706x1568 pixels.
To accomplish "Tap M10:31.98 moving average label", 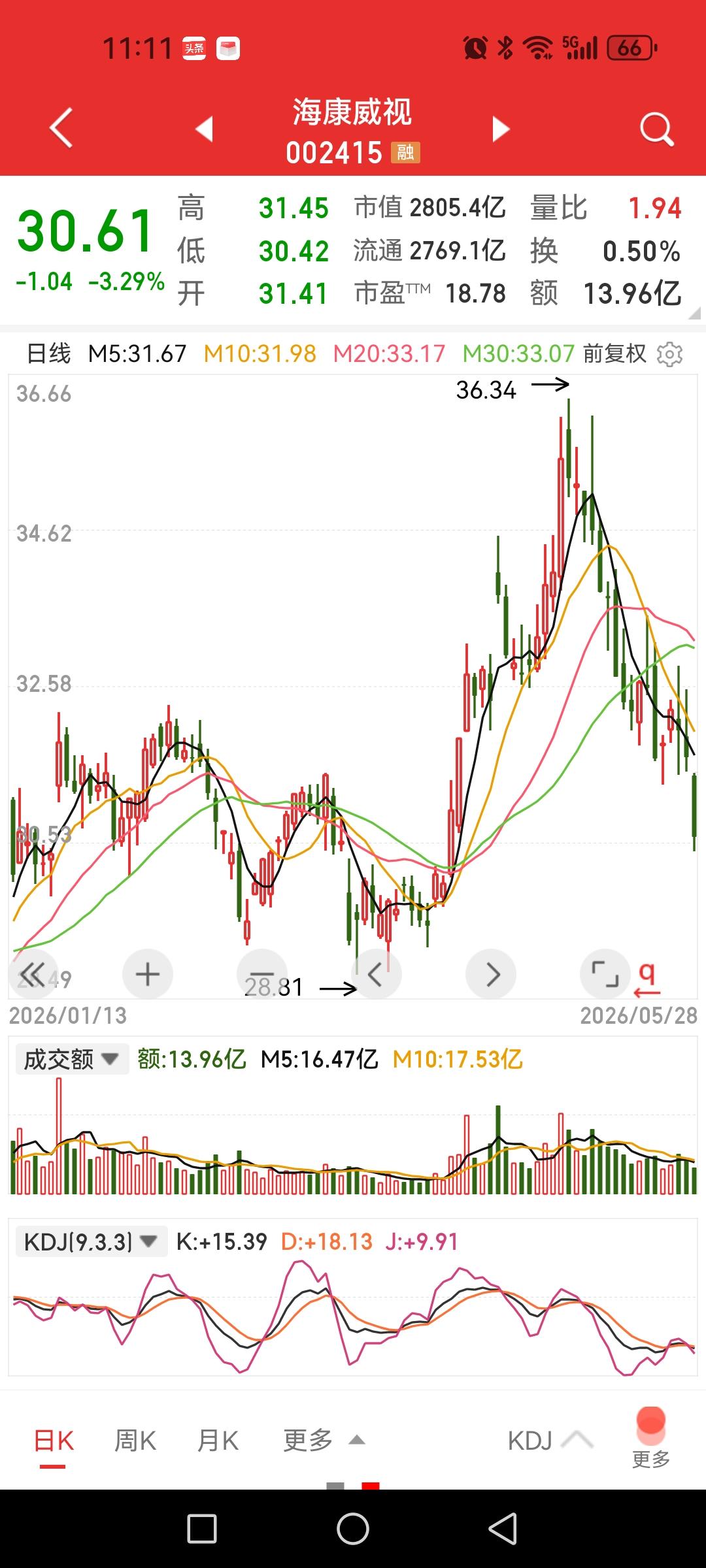I will [260, 354].
